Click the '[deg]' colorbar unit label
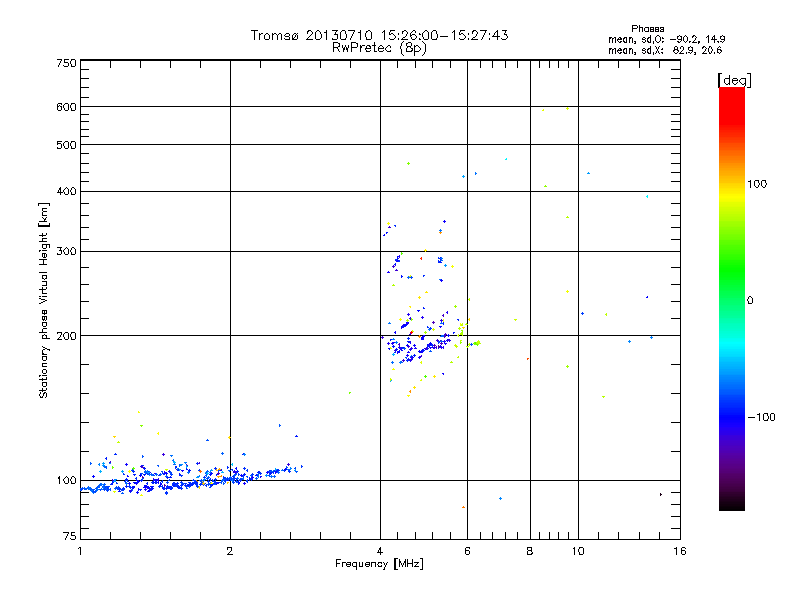 pyautogui.click(x=734, y=80)
